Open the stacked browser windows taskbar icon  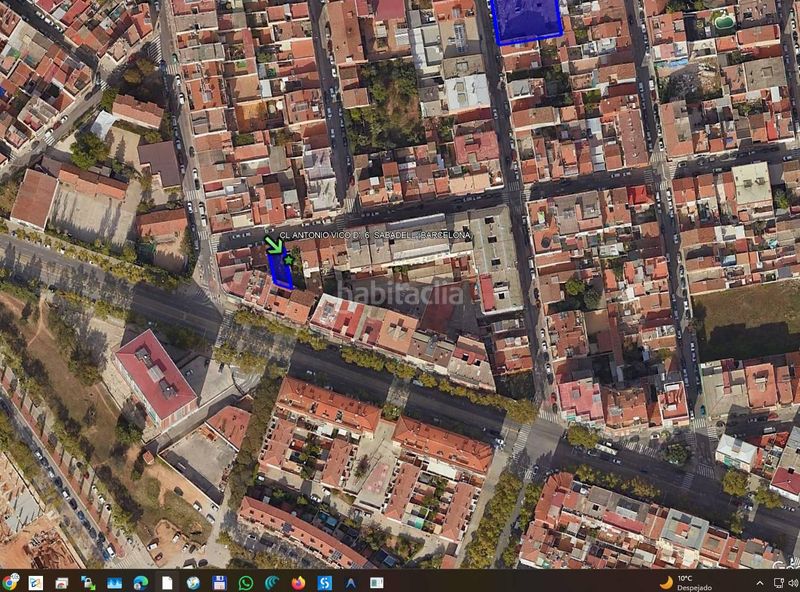coord(62,582)
